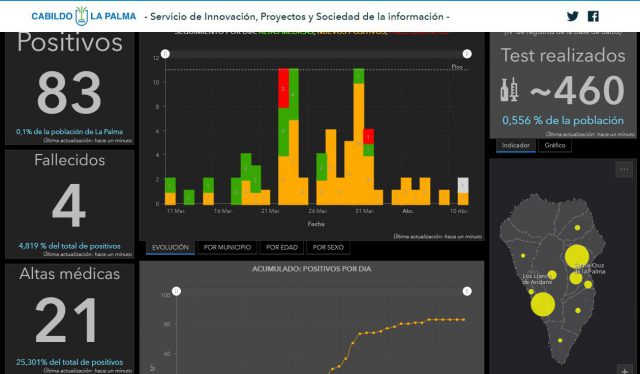Click the Fallecidos count 4
The image size is (640, 374).
69,205
